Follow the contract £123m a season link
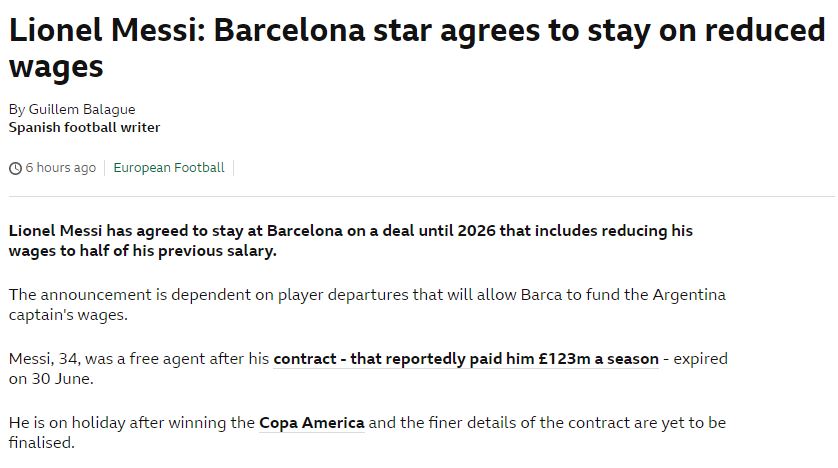Viewport: 838px width, 468px height. tap(466, 358)
